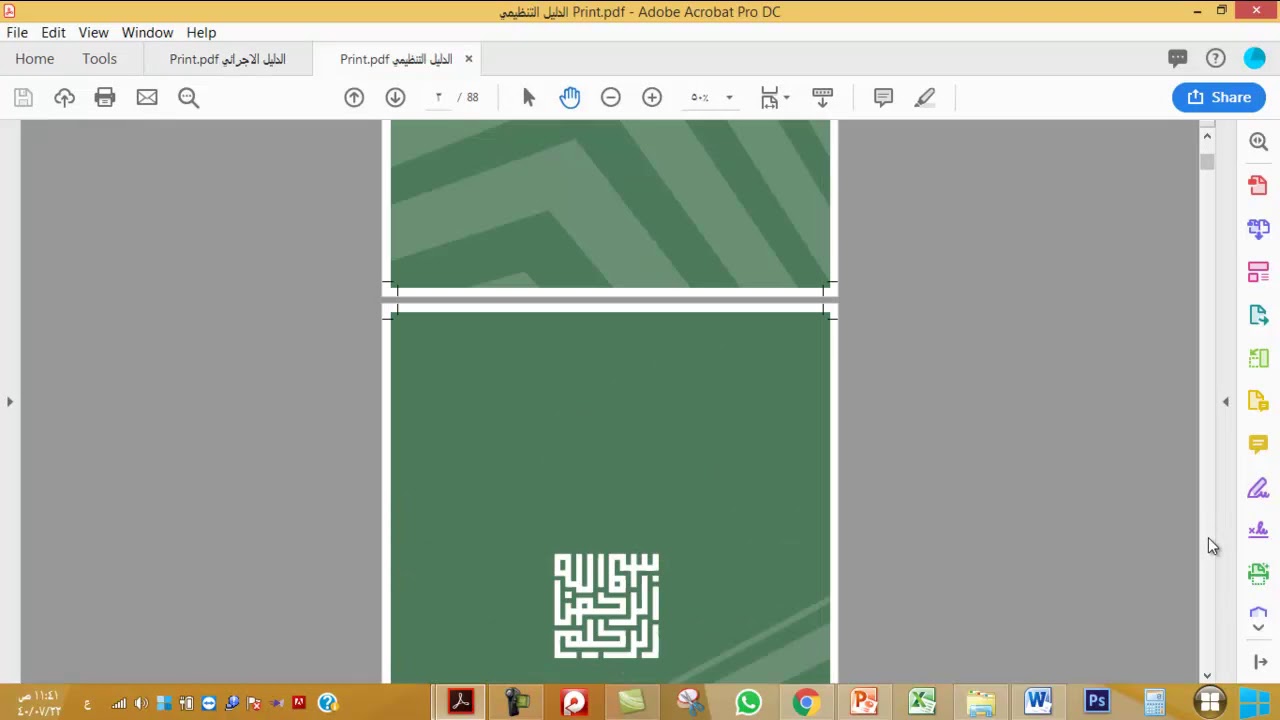This screenshot has height=720, width=1280.
Task: Click the Kufic calligraphy logo on the page
Action: 607,606
